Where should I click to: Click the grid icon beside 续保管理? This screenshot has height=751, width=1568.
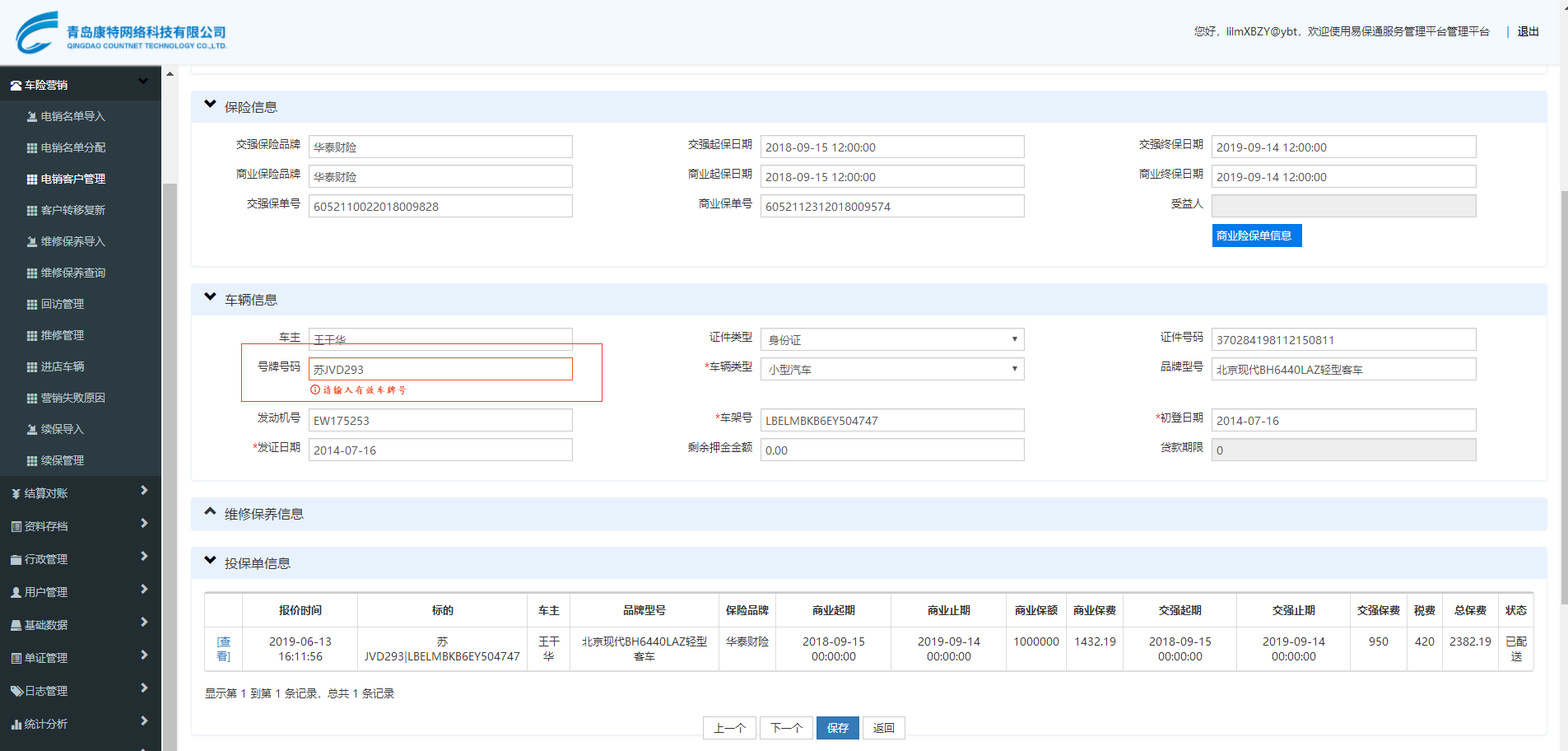pyautogui.click(x=32, y=461)
